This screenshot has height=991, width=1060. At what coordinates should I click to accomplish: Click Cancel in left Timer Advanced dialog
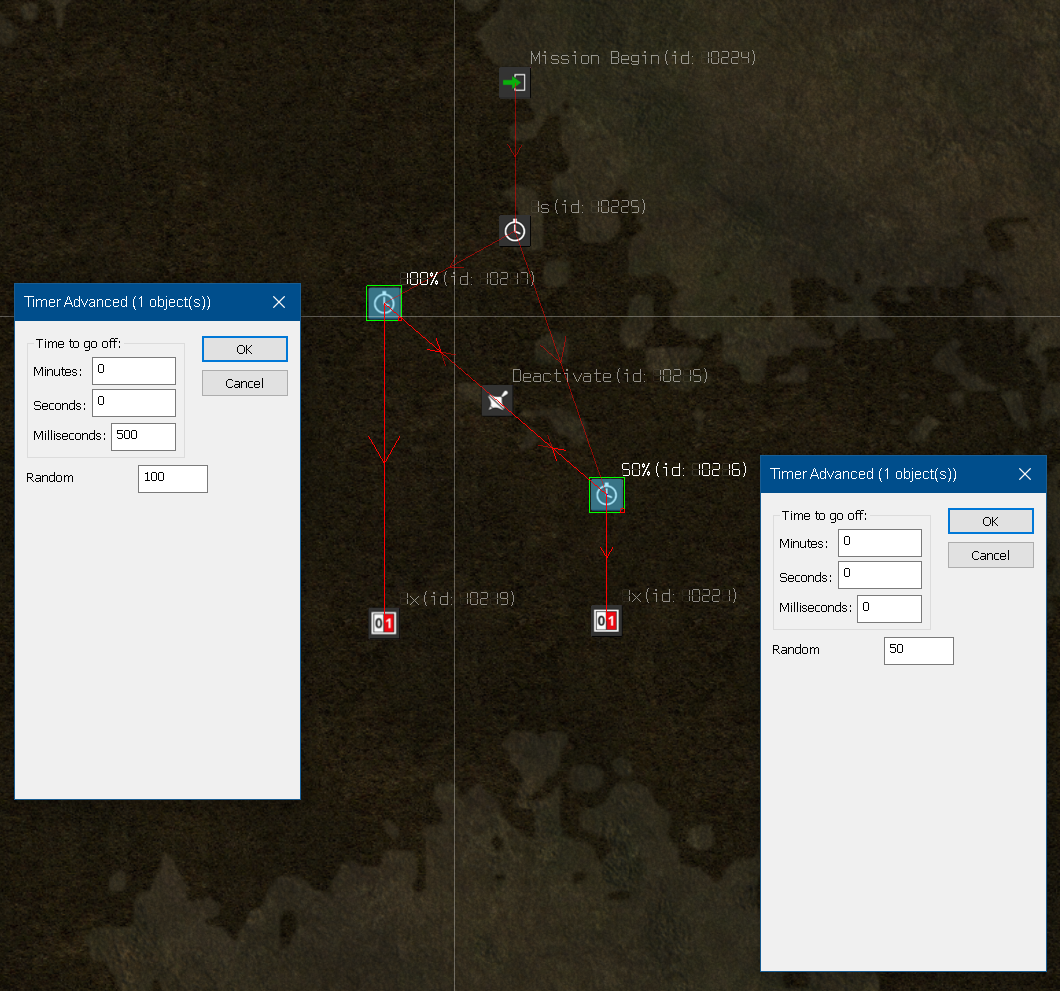pyautogui.click(x=245, y=383)
